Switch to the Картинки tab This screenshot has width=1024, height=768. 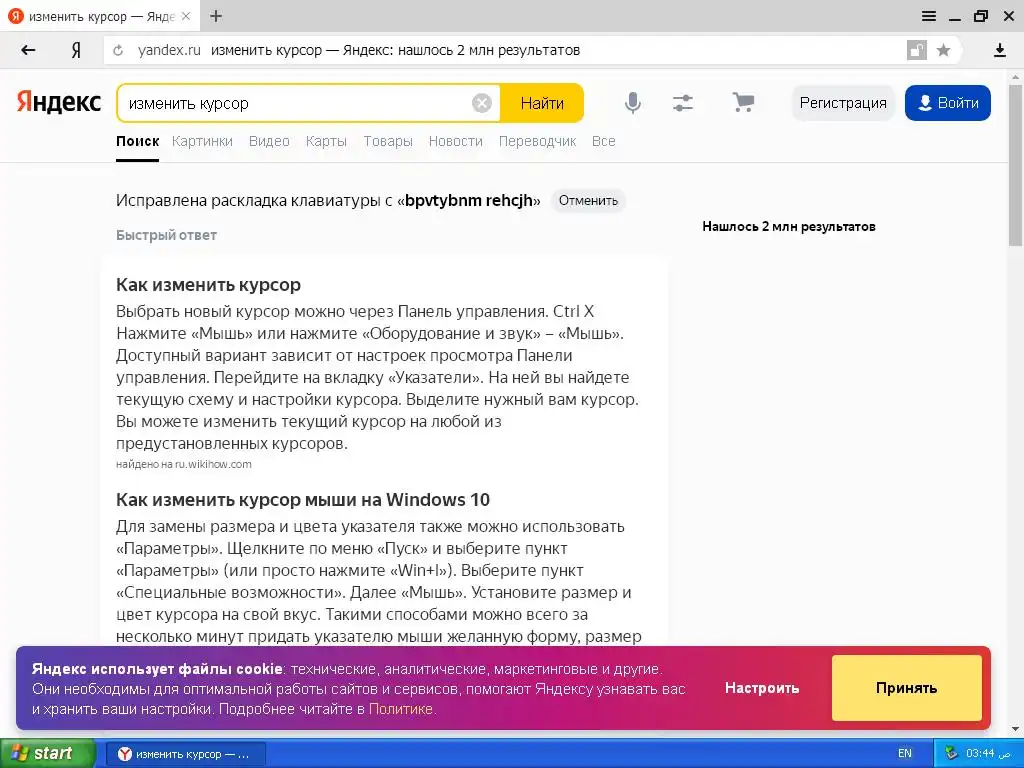(x=202, y=141)
